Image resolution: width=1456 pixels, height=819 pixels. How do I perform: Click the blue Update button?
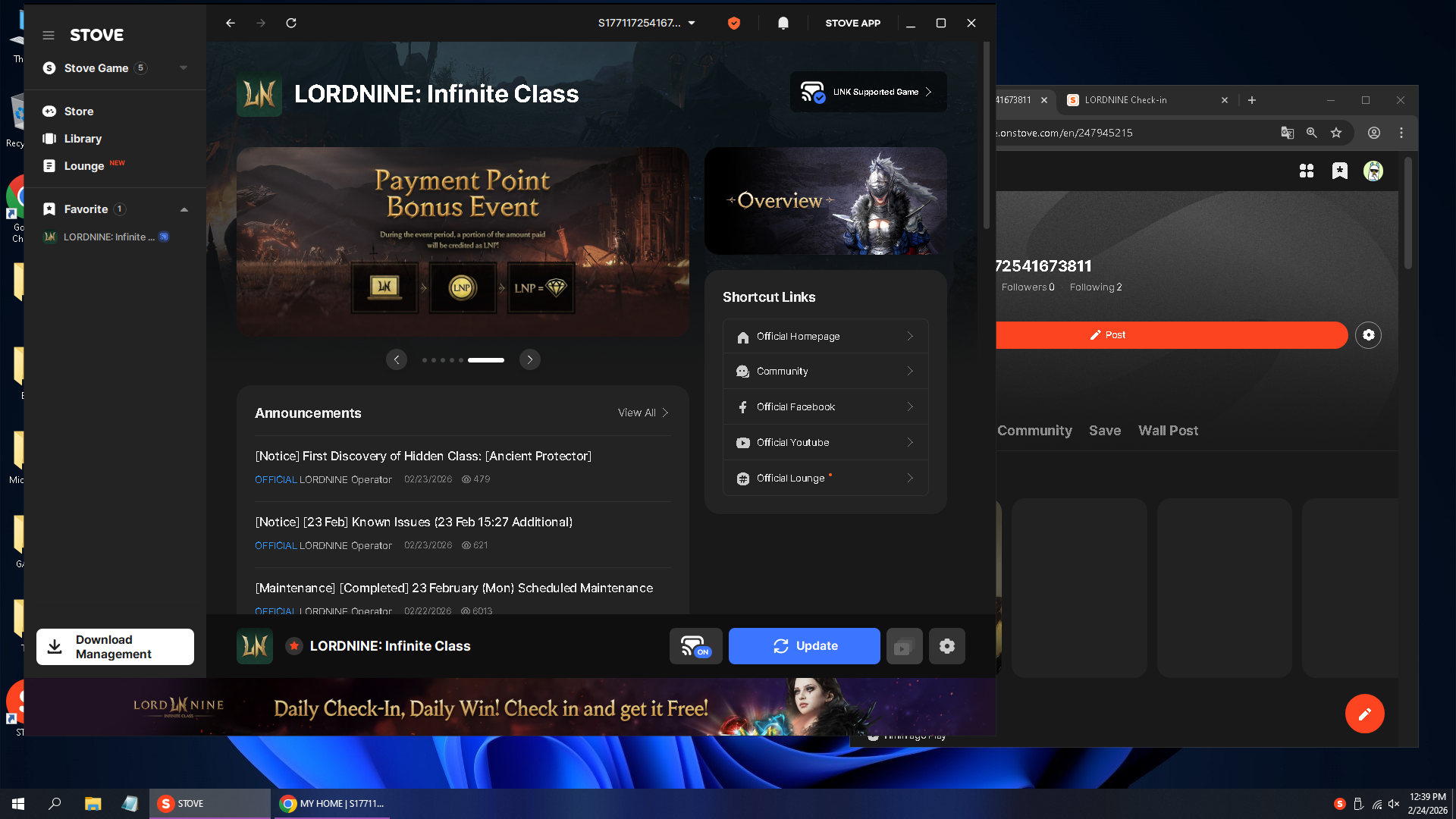804,646
